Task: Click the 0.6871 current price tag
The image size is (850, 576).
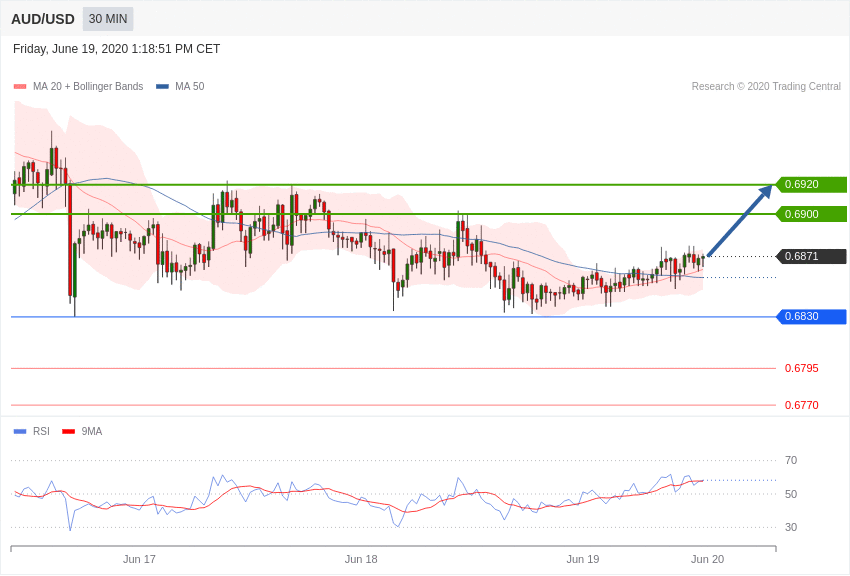Action: 812,256
